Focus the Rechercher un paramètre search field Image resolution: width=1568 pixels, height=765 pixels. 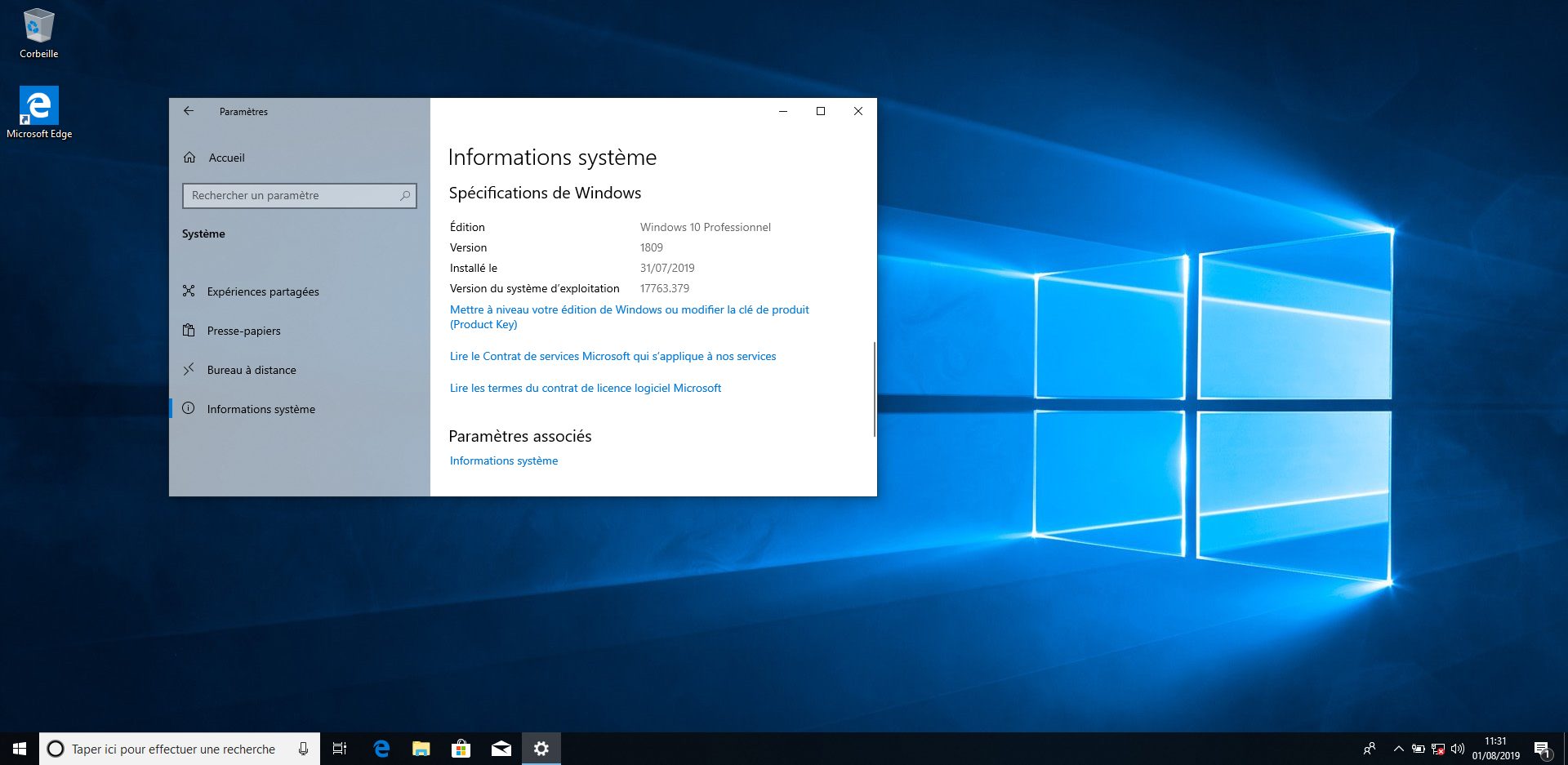[x=300, y=195]
